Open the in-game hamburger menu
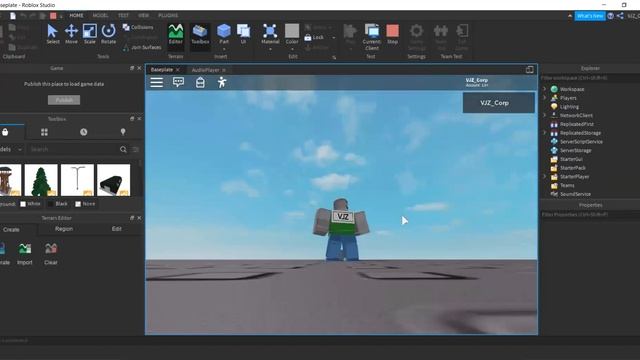The width and height of the screenshot is (640, 360). pyautogui.click(x=156, y=82)
